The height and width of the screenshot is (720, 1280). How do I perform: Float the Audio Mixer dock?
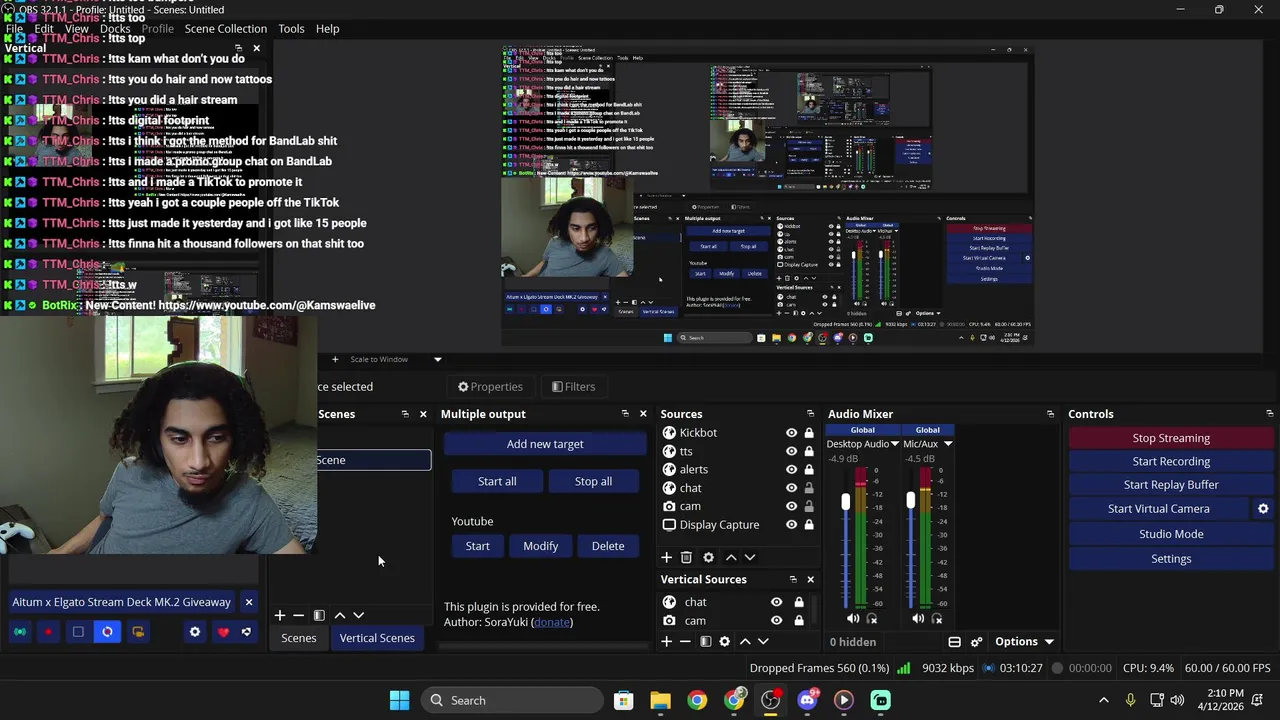pos(1050,414)
